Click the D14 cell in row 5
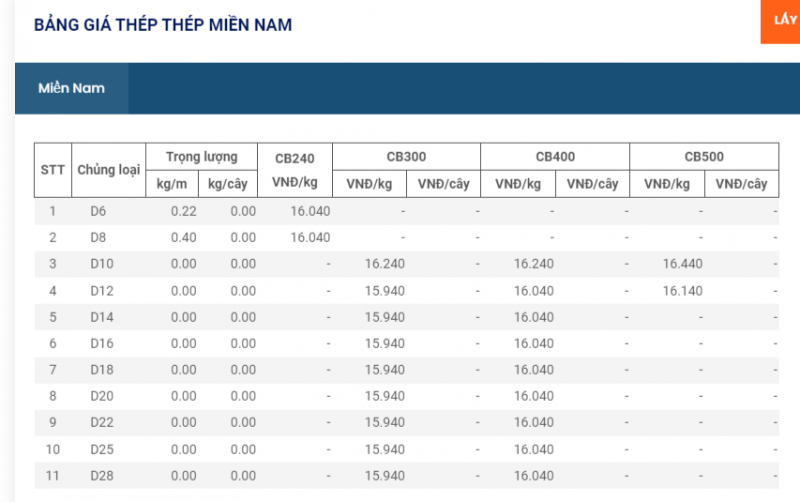The width and height of the screenshot is (800, 502). pyautogui.click(x=102, y=317)
